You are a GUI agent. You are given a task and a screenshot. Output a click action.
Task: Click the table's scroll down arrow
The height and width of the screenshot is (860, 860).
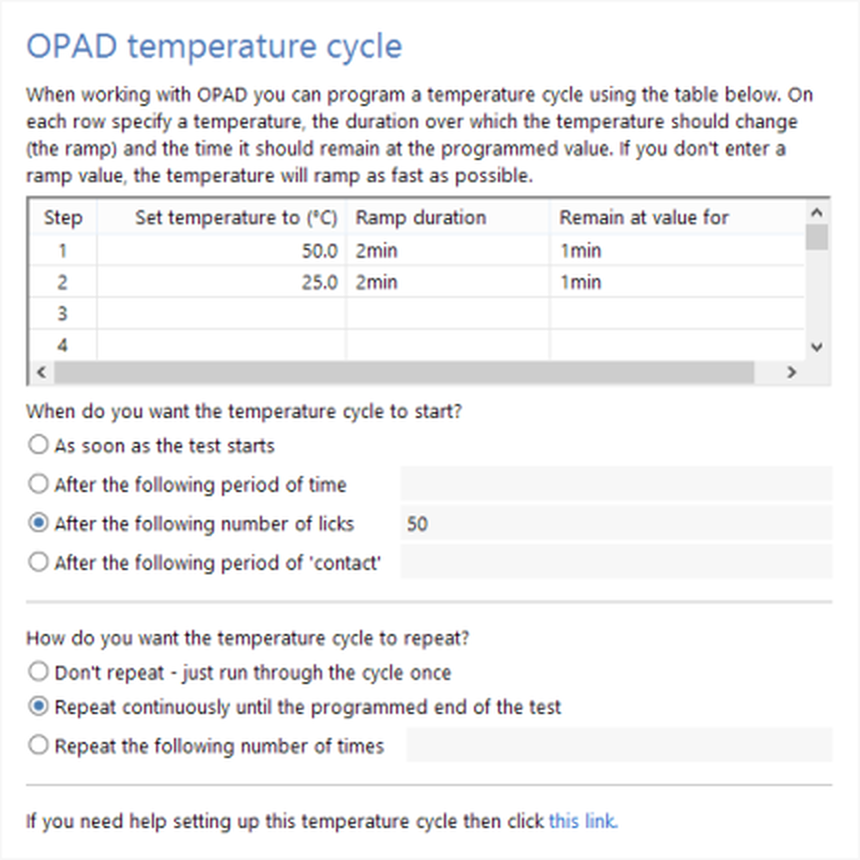coord(816,346)
